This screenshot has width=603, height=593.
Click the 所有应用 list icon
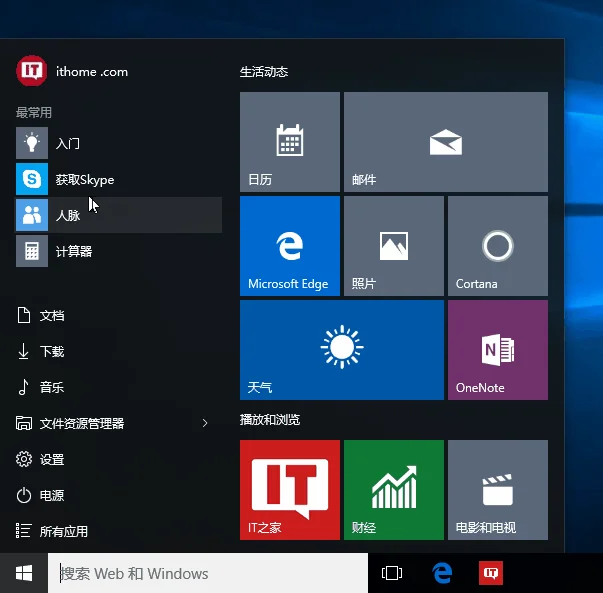click(23, 531)
